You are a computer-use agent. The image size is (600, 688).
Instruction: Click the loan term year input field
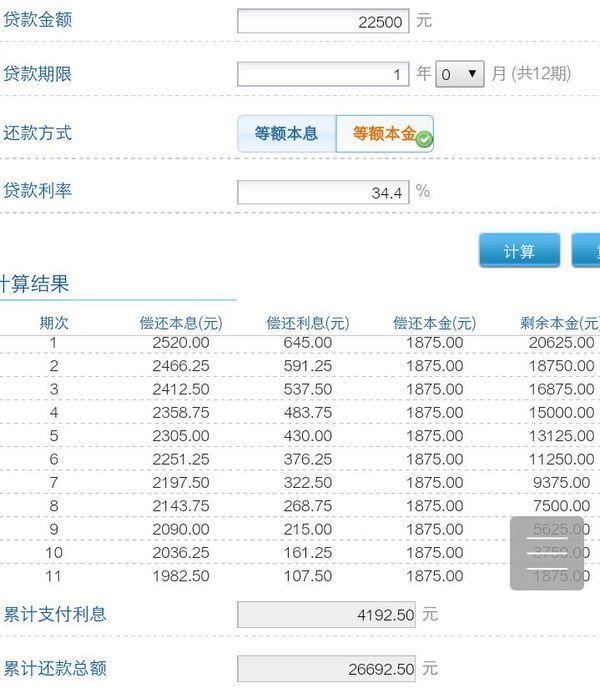click(322, 74)
